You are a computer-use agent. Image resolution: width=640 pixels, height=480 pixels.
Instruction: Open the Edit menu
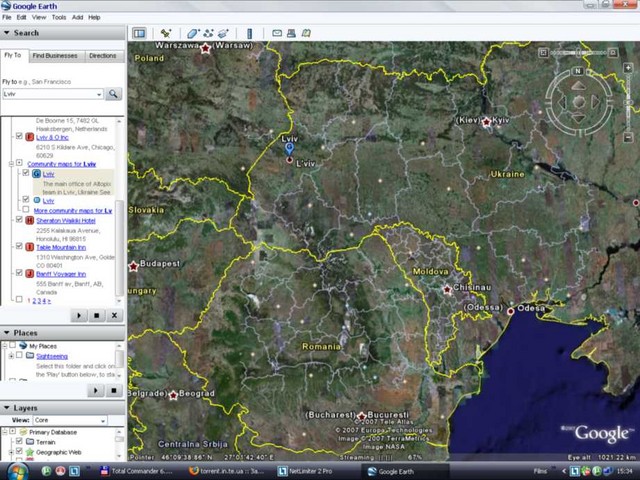[x=21, y=17]
